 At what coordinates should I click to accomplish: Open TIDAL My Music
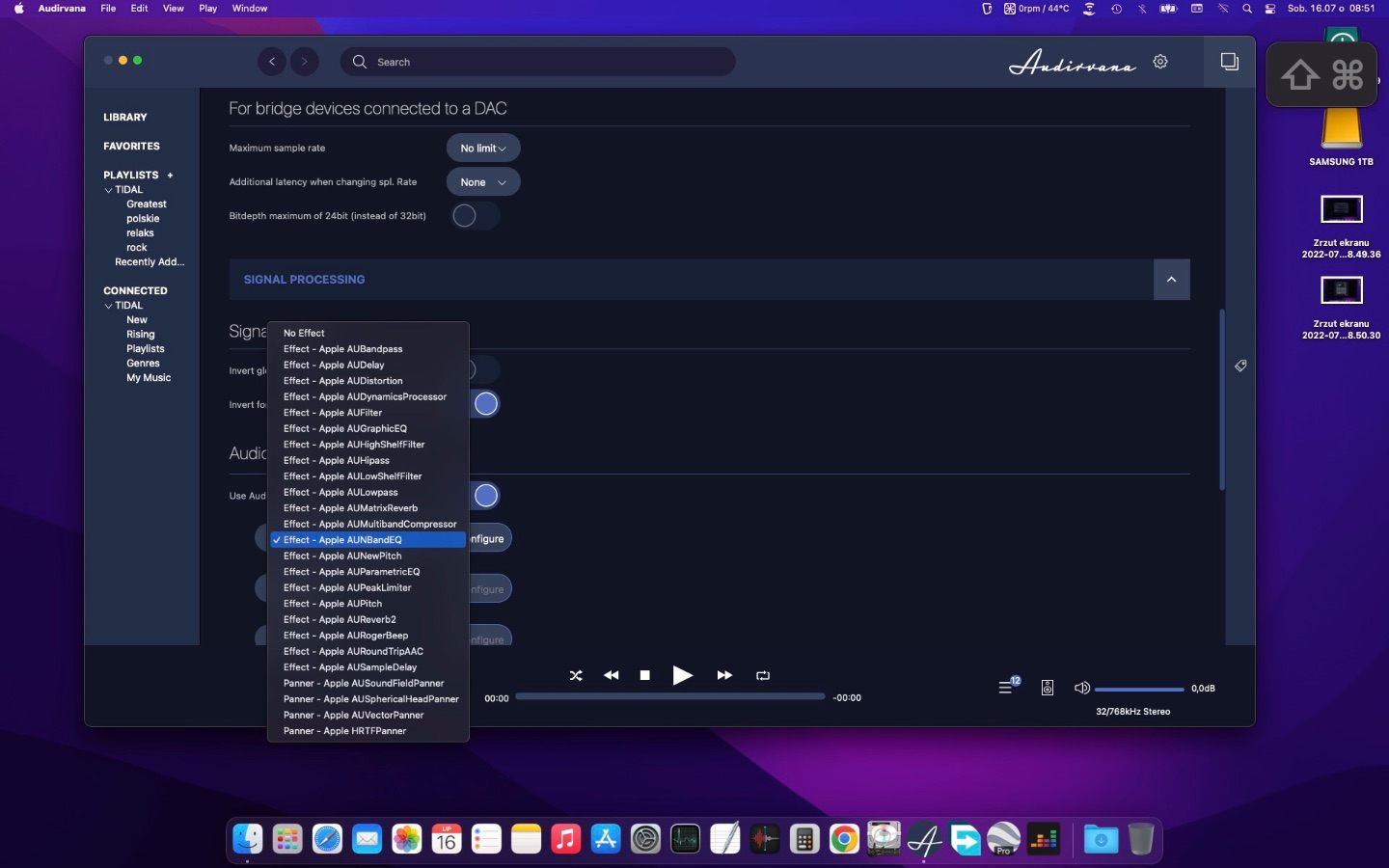tap(149, 378)
